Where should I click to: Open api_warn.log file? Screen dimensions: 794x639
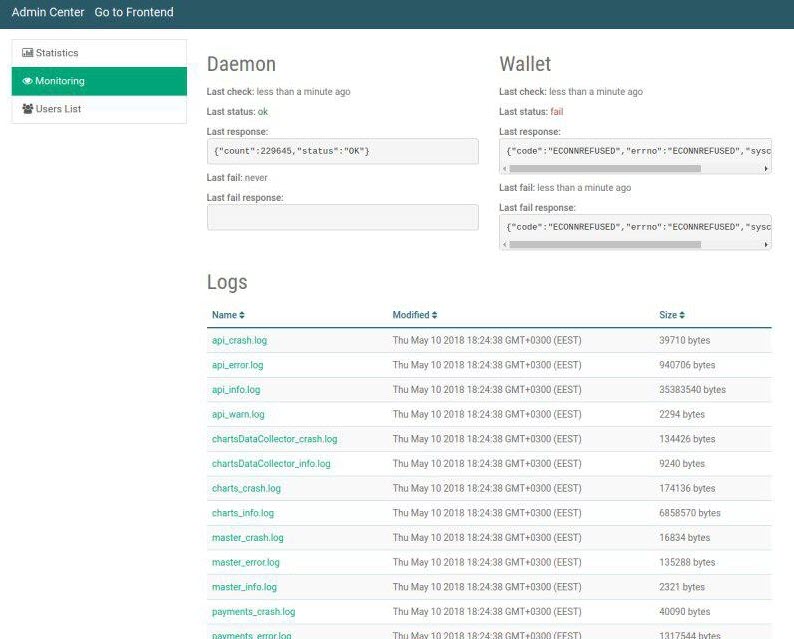[x=238, y=414]
